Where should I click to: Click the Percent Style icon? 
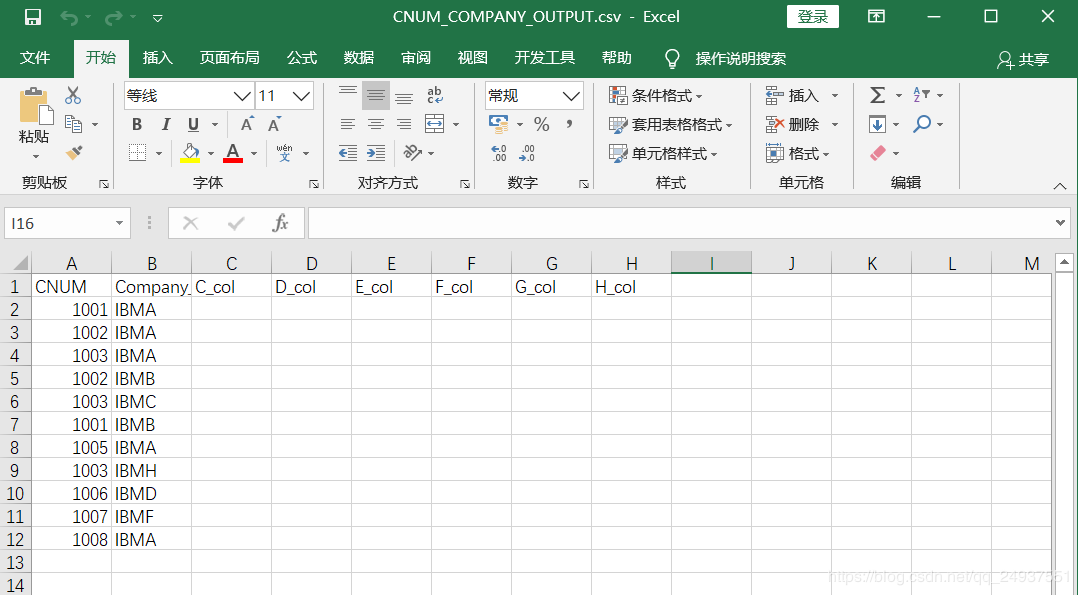pos(541,124)
